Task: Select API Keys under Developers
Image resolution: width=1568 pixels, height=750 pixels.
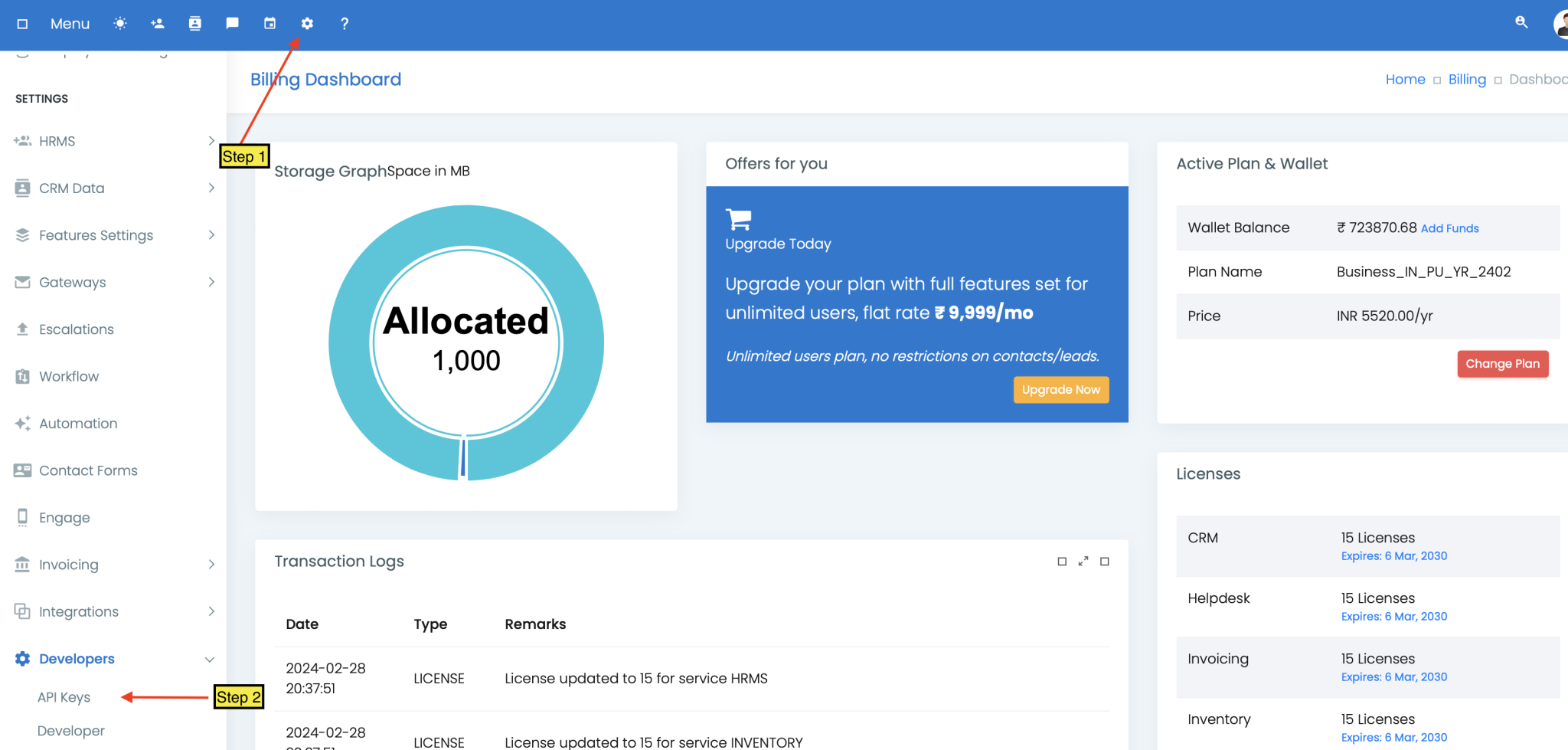Action: (x=64, y=696)
